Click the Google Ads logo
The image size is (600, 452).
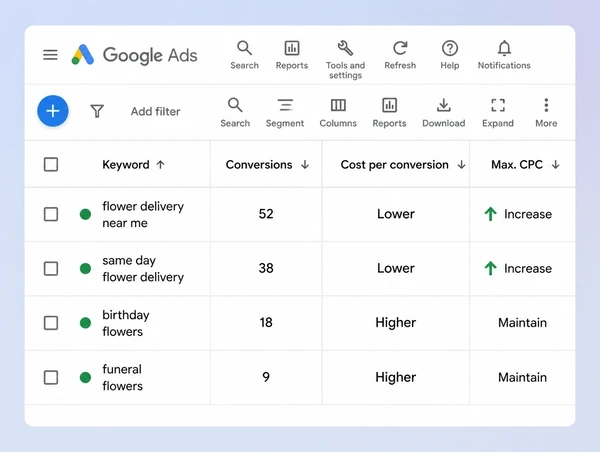[x=134, y=55]
